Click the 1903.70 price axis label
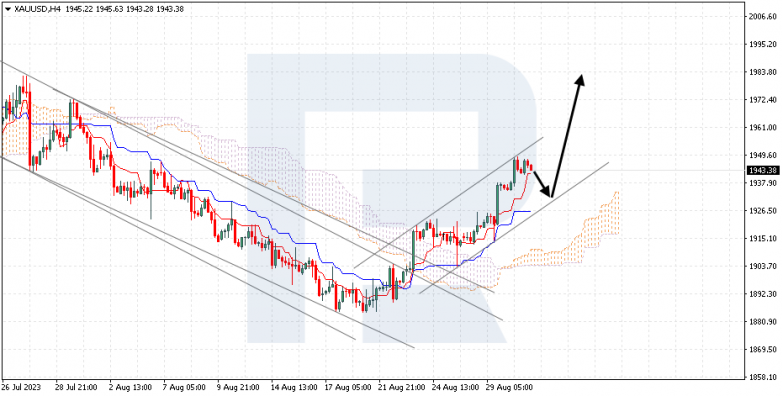The width and height of the screenshot is (782, 396). tap(763, 266)
